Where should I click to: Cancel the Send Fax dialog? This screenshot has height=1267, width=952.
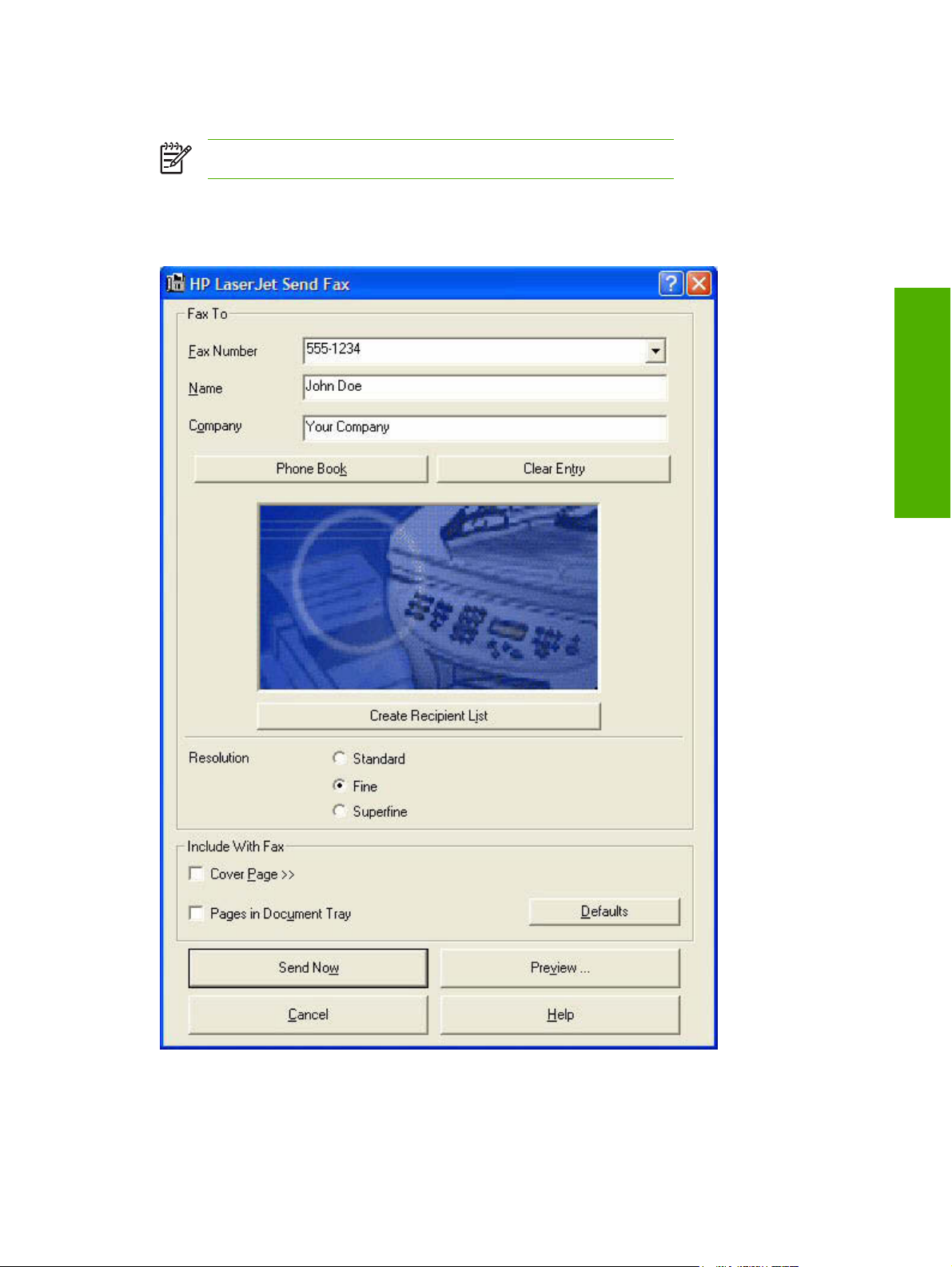click(x=309, y=1014)
